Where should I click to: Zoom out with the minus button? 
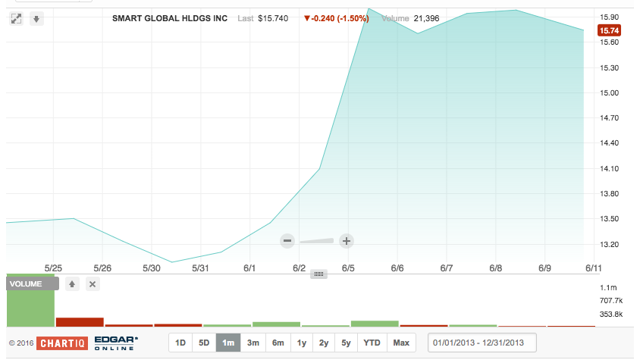click(x=287, y=241)
